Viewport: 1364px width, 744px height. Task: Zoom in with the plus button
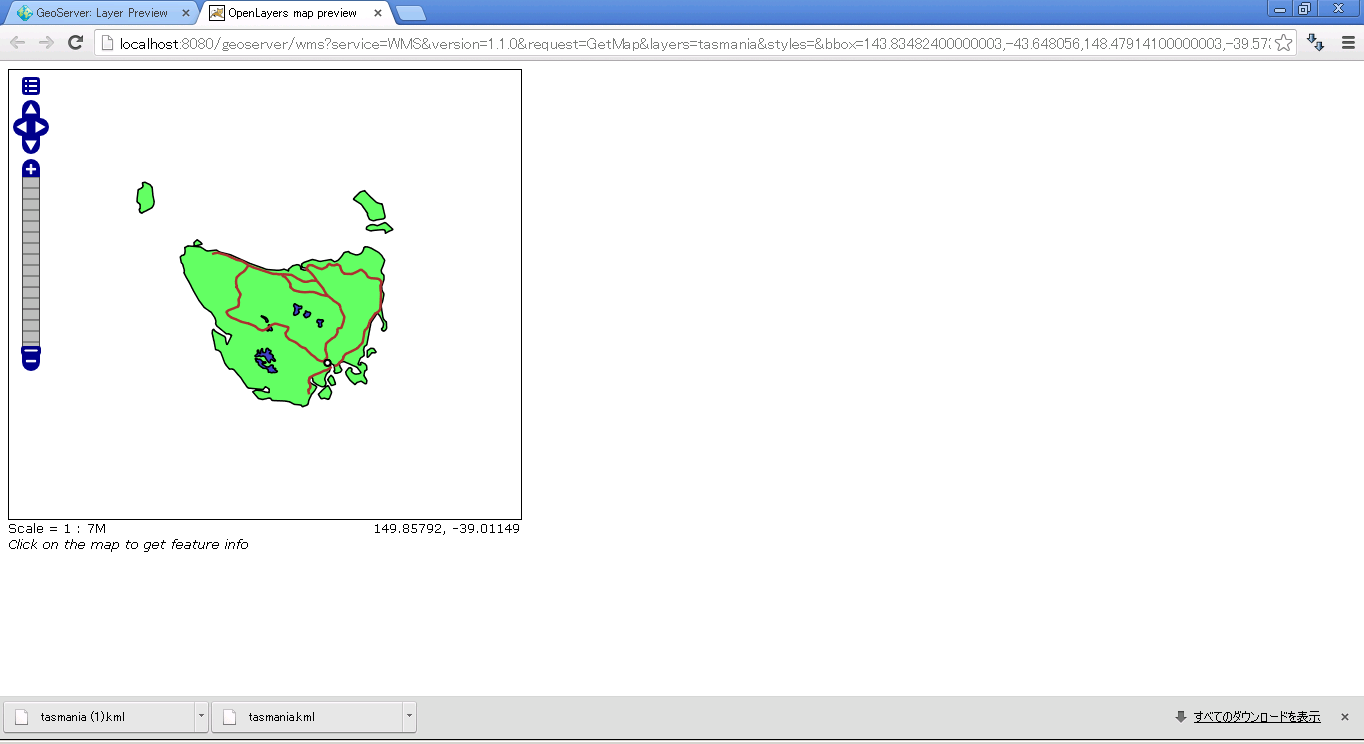coord(31,169)
